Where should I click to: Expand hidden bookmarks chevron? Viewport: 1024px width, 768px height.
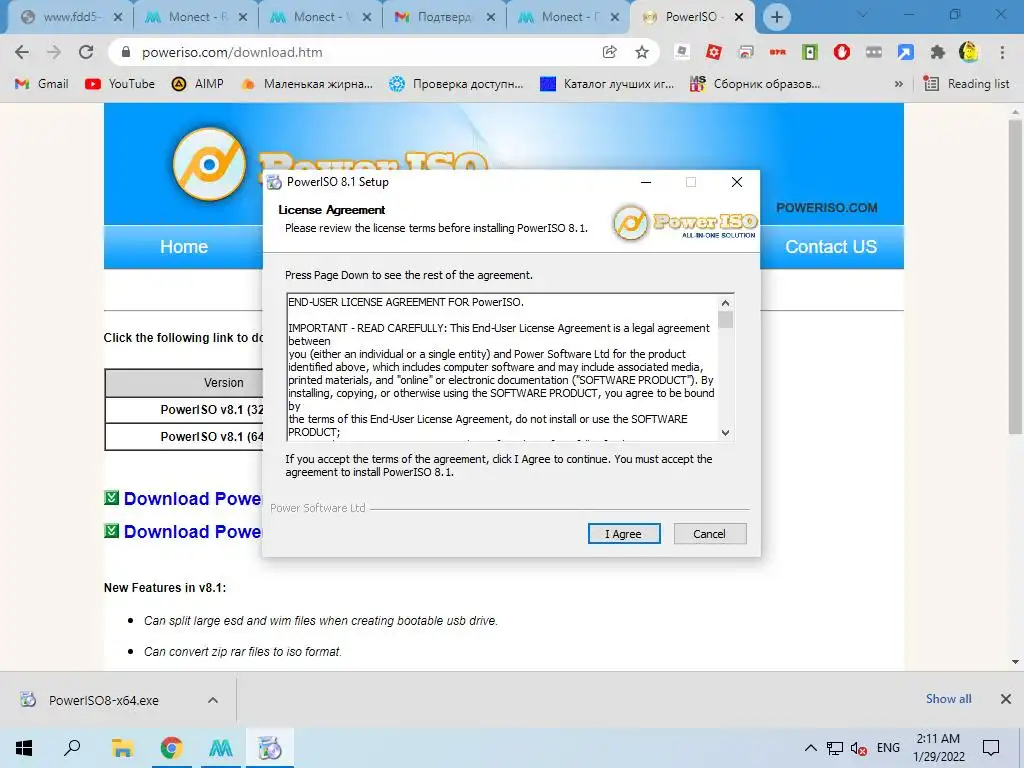click(x=899, y=84)
